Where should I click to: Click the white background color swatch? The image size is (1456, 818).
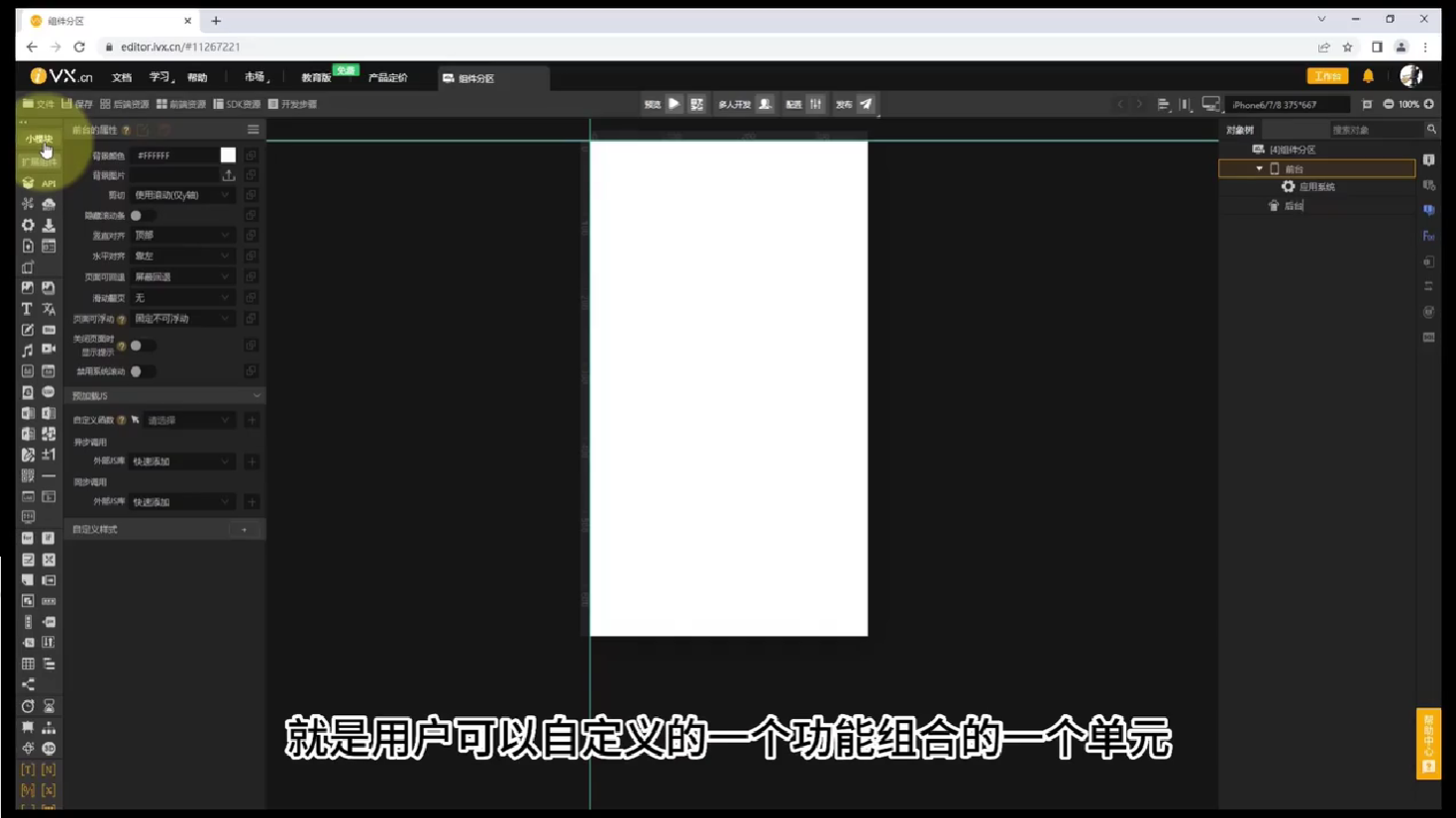point(228,155)
